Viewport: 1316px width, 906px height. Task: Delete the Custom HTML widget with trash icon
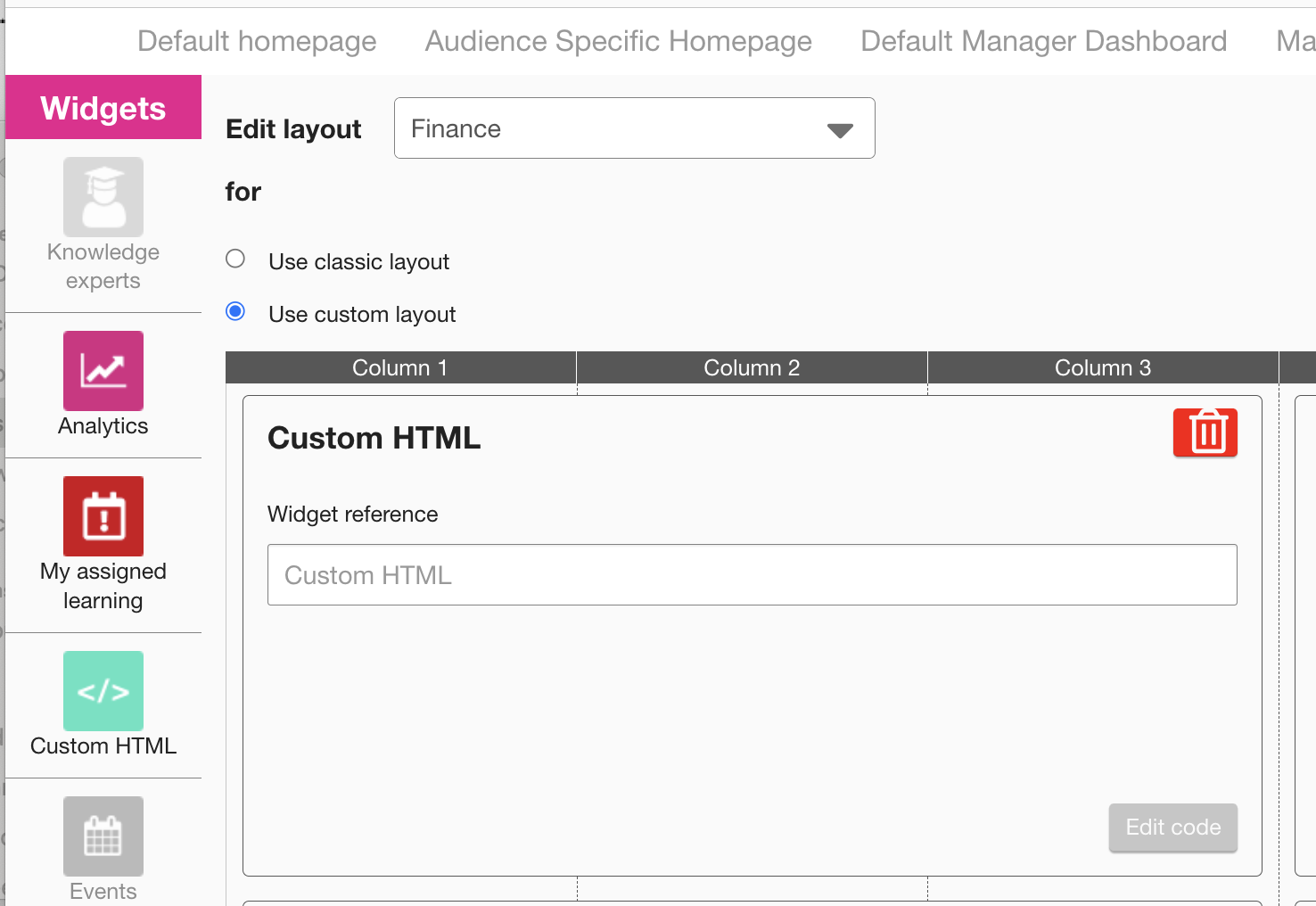click(x=1205, y=432)
